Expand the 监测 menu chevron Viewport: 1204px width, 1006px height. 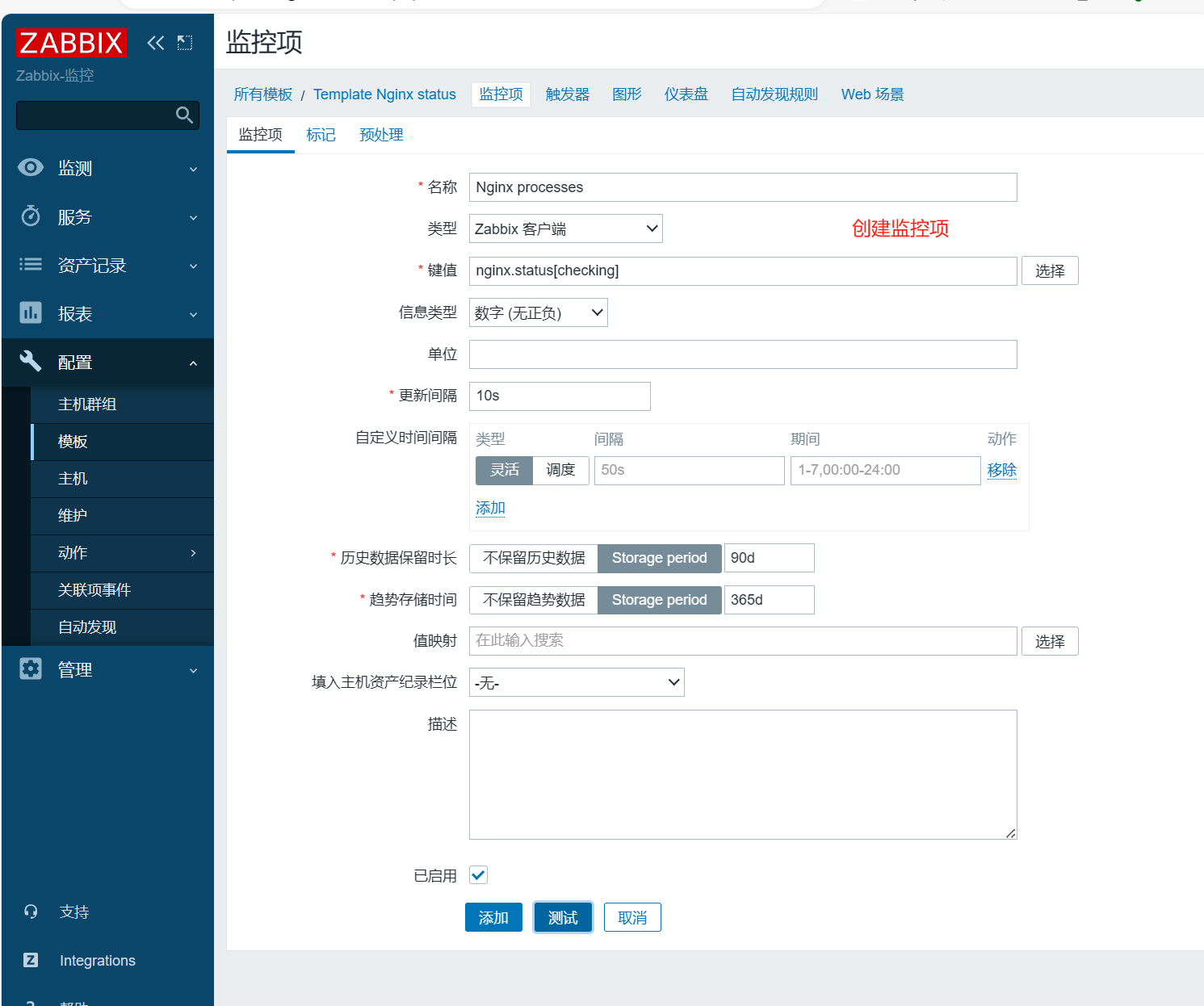(x=193, y=170)
